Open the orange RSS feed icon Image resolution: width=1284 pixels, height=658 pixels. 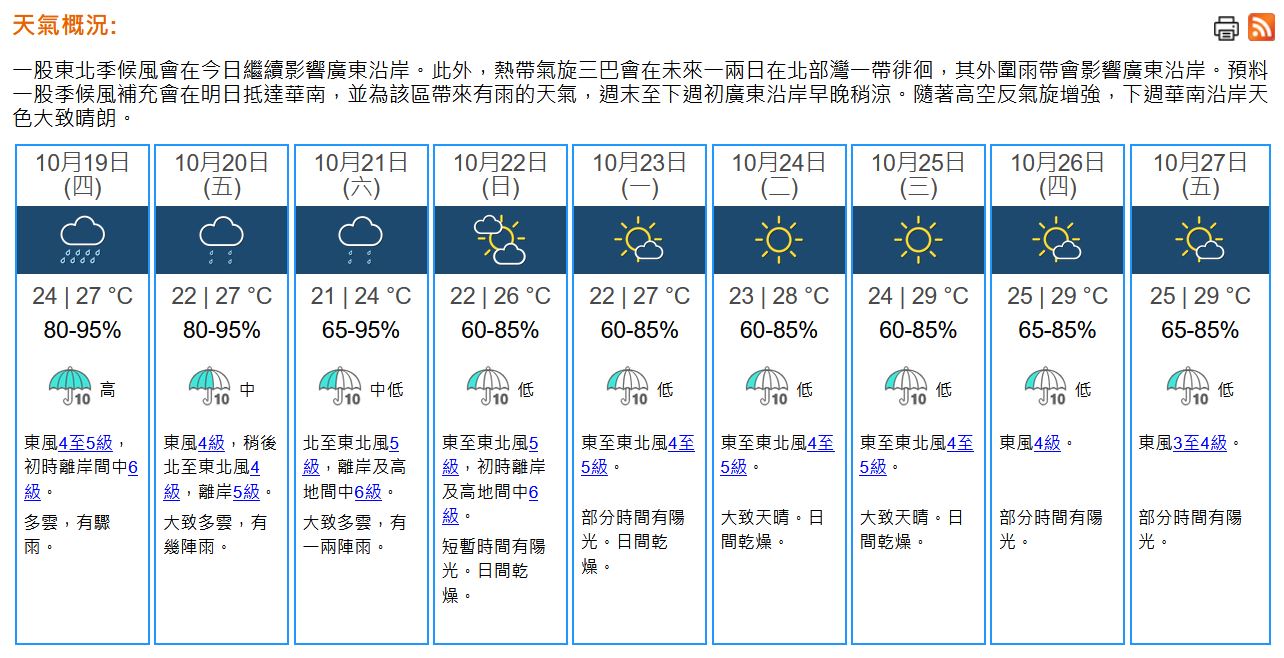[x=1261, y=28]
